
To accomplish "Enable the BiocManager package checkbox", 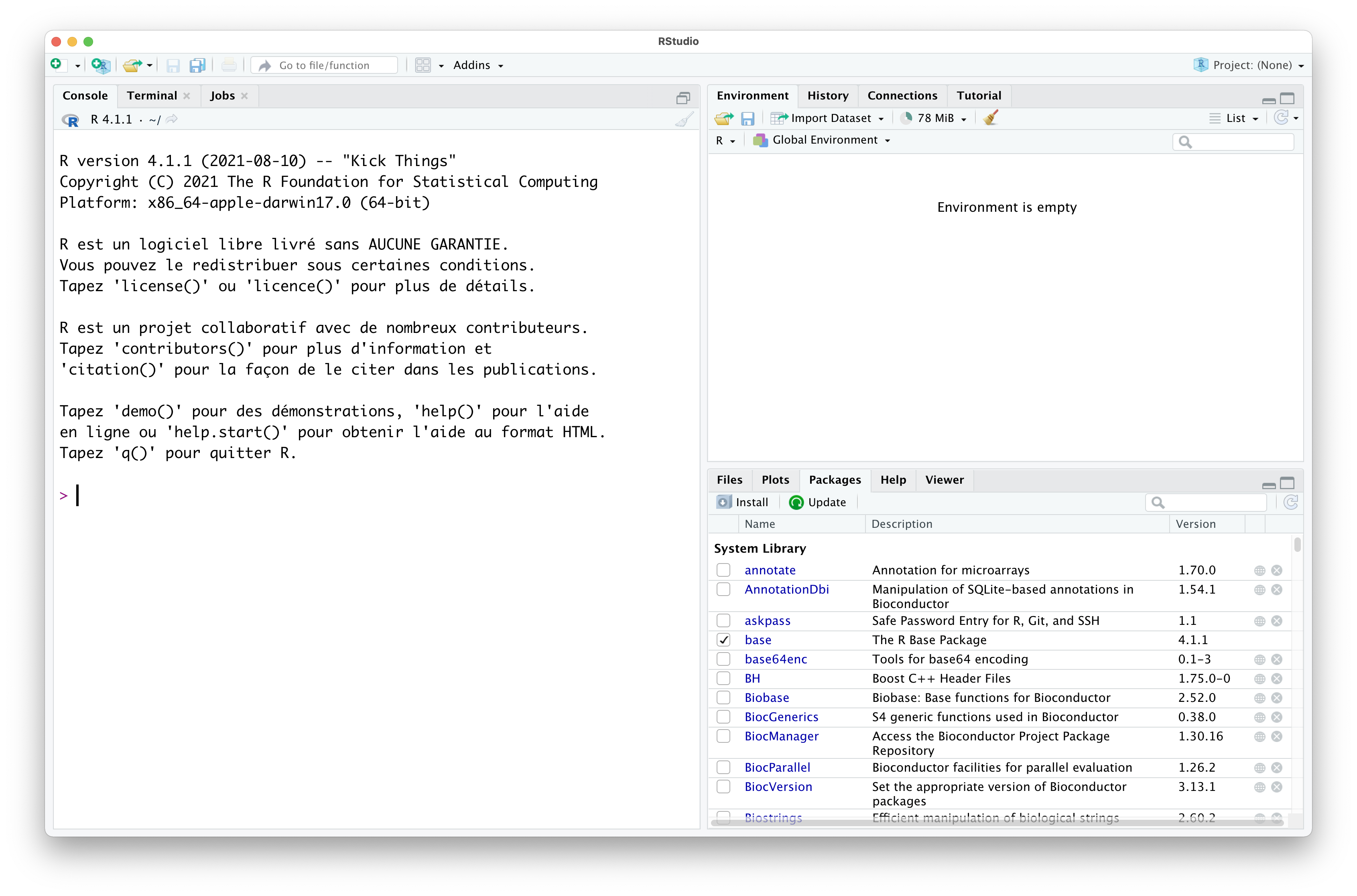I will (723, 736).
